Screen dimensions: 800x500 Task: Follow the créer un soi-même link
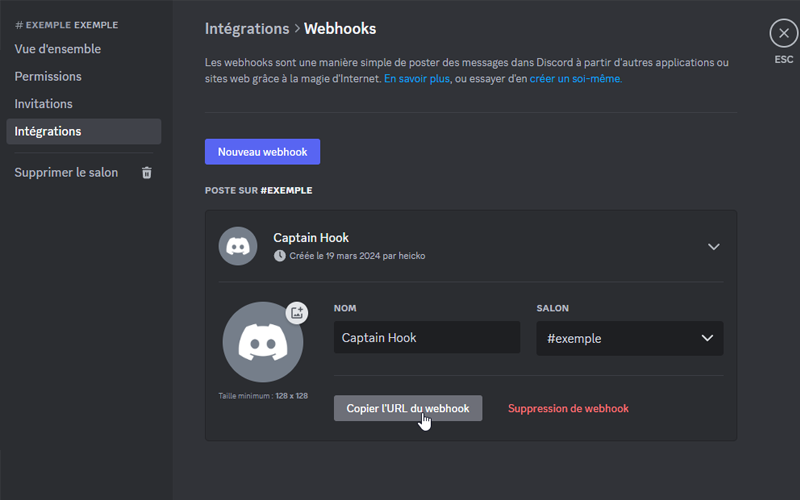pos(575,78)
